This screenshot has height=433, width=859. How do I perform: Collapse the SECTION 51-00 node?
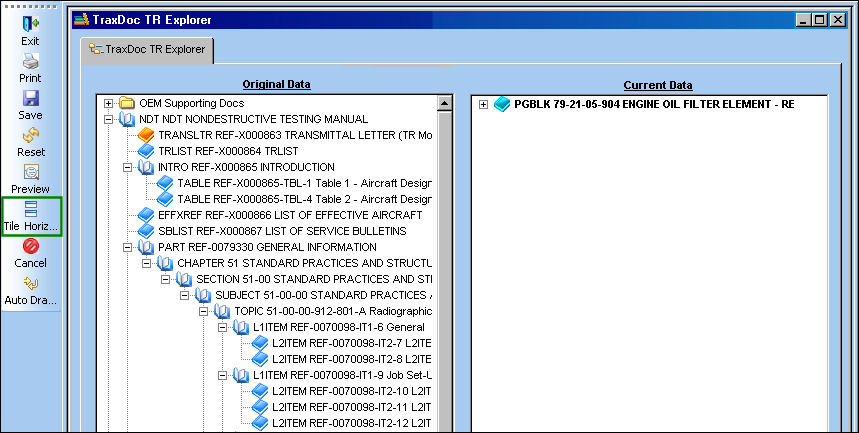point(165,279)
